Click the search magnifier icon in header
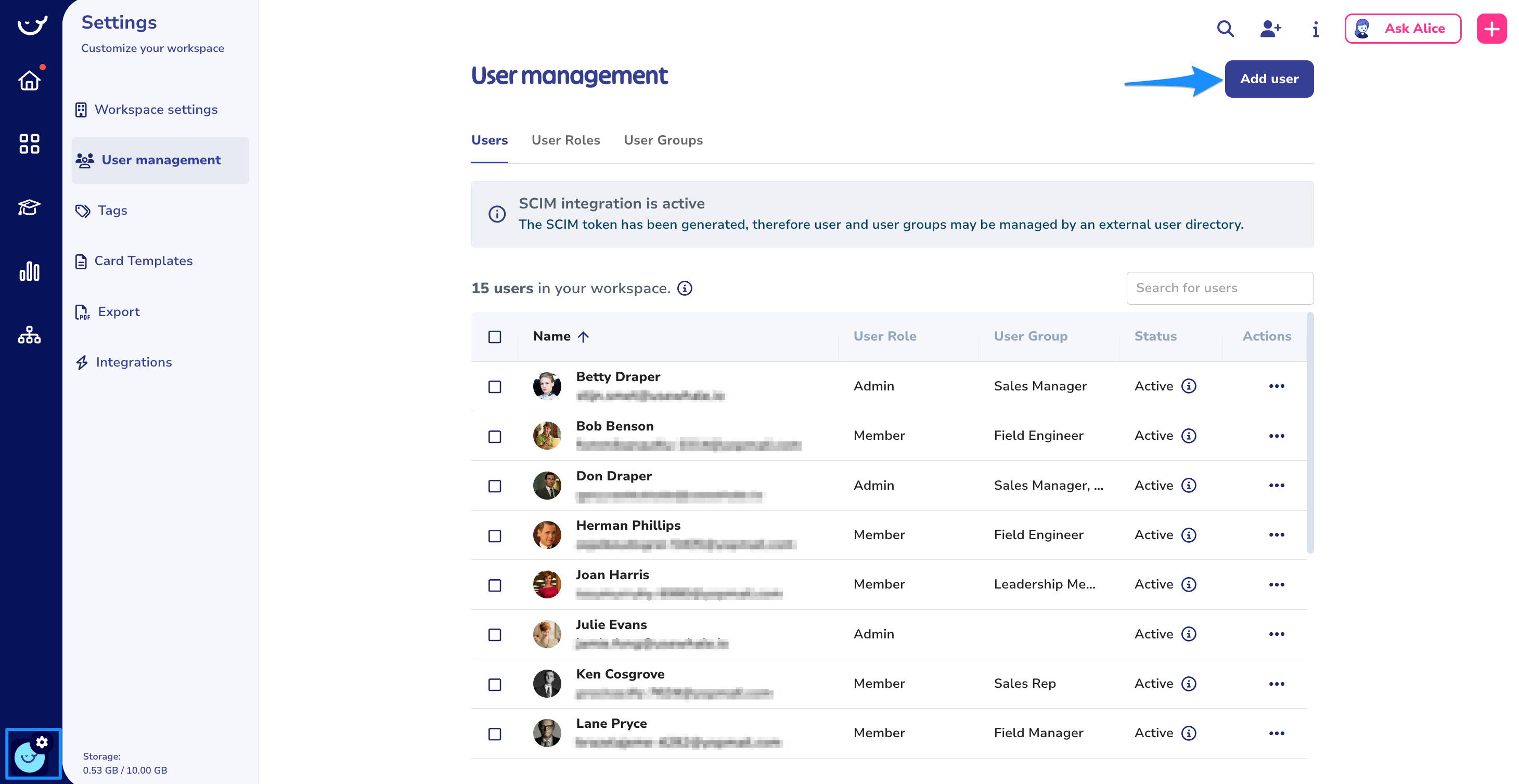The image size is (1519, 784). [1225, 28]
